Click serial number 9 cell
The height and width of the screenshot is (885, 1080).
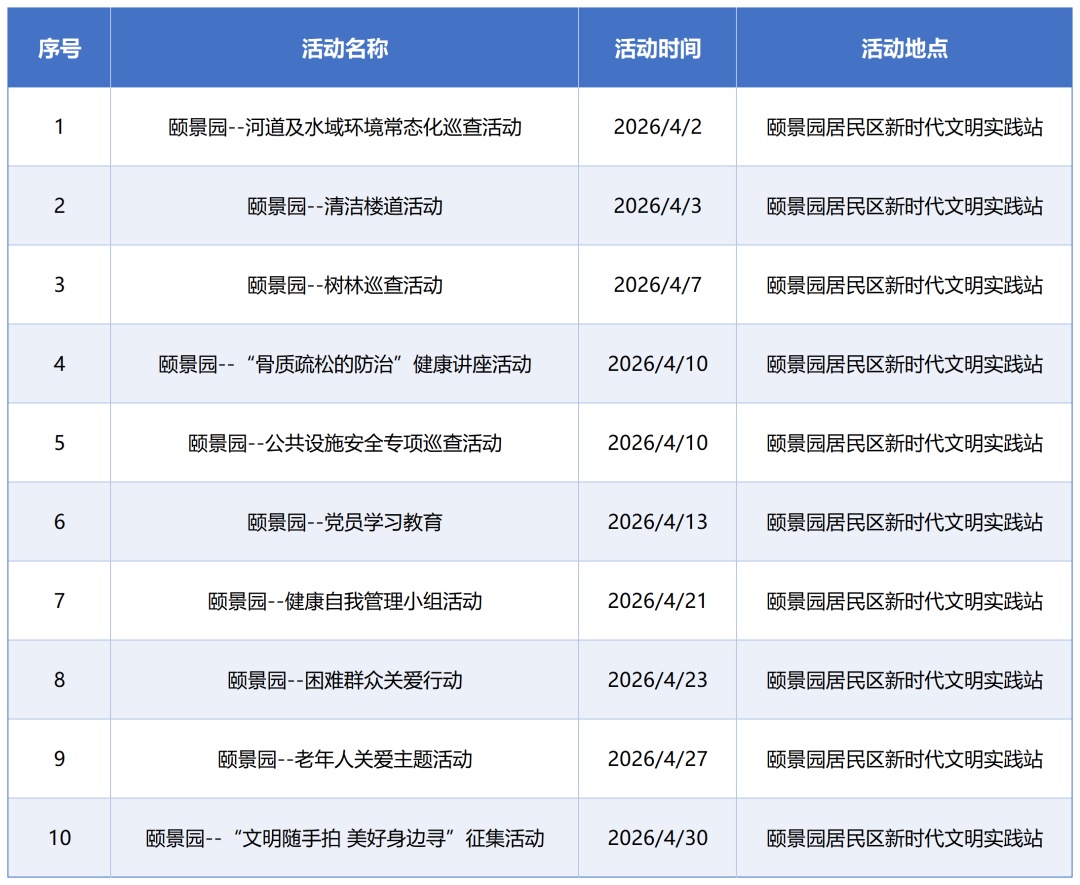pyautogui.click(x=59, y=759)
